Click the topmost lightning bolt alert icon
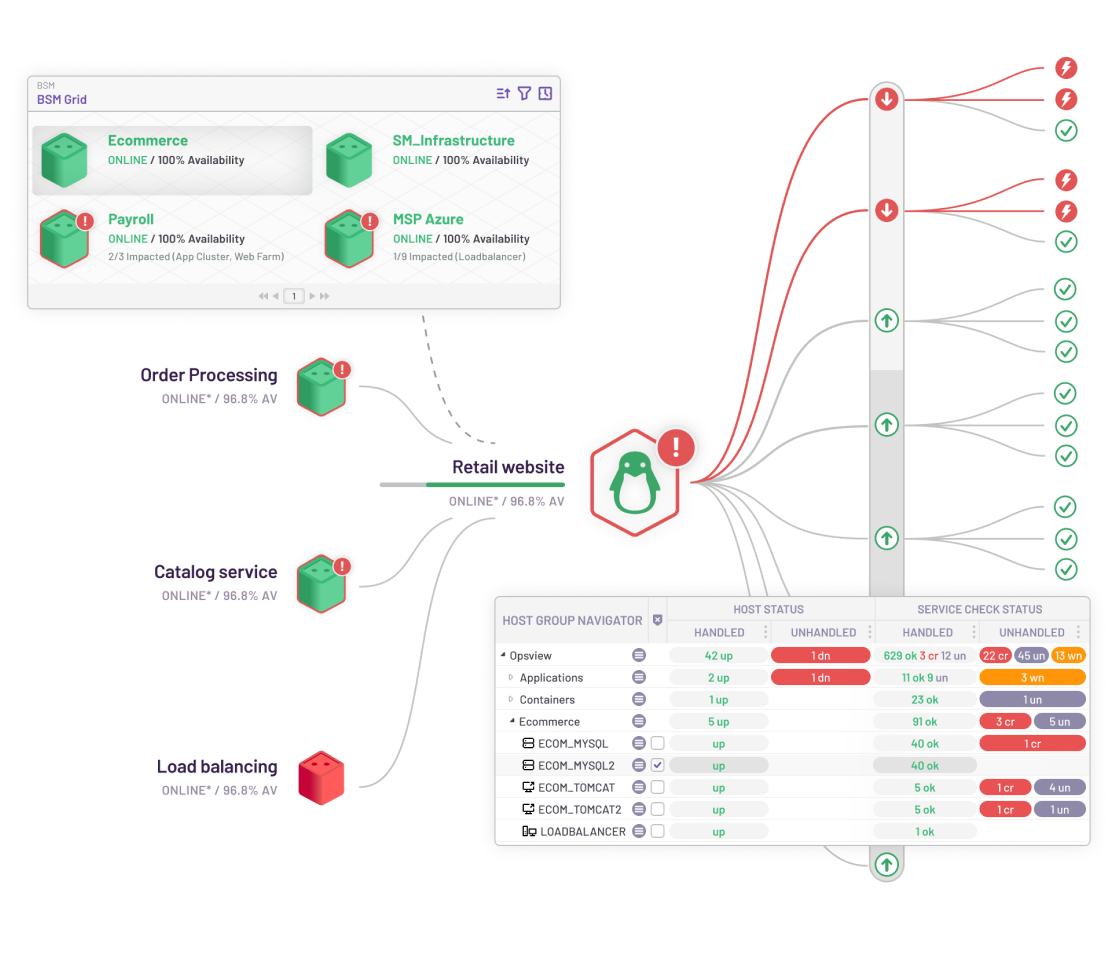Image resolution: width=1116 pixels, height=960 pixels. pyautogui.click(x=1066, y=68)
